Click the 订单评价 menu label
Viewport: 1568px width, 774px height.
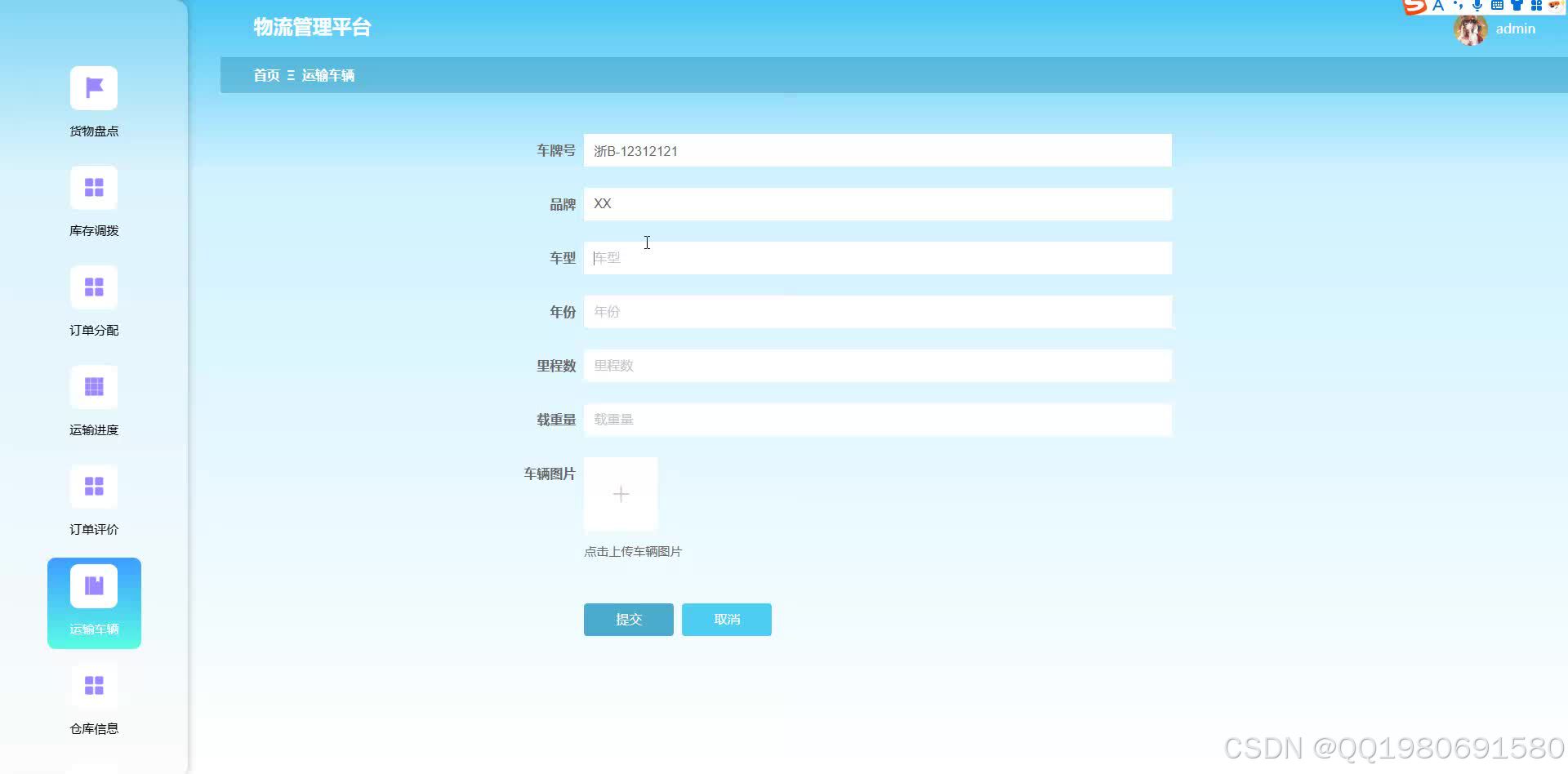click(94, 530)
